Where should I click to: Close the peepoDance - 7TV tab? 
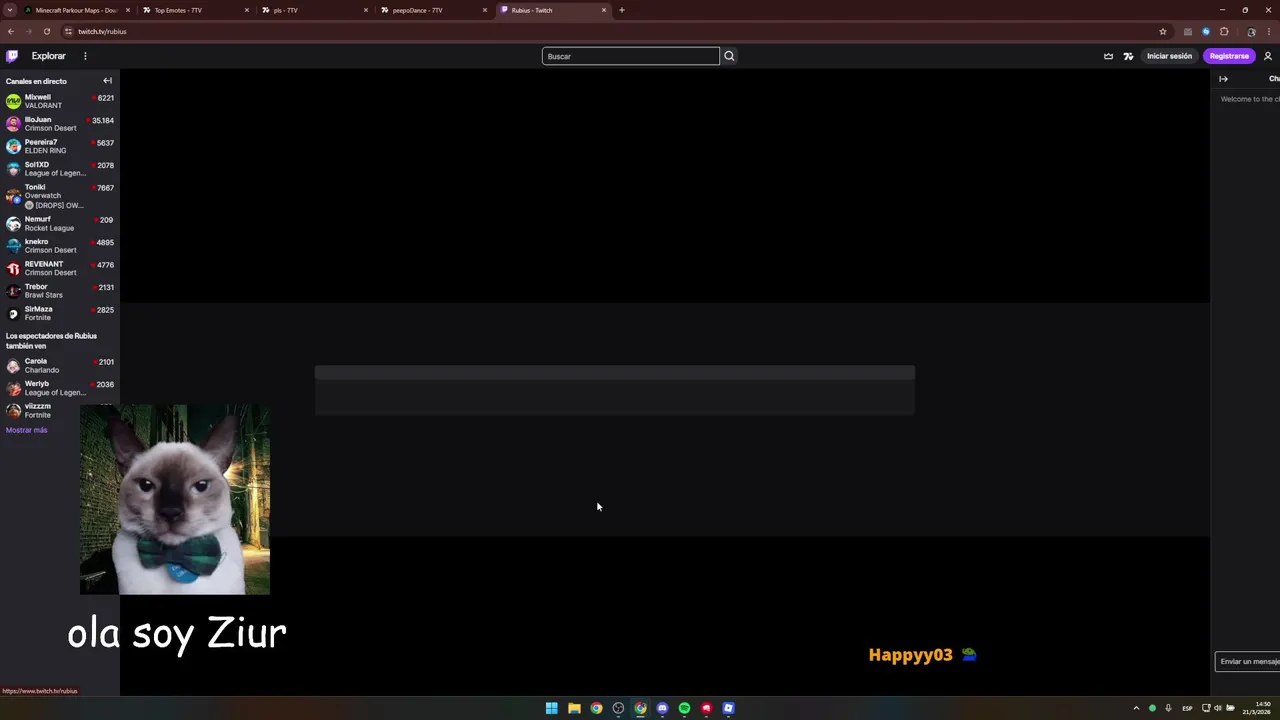coord(485,10)
